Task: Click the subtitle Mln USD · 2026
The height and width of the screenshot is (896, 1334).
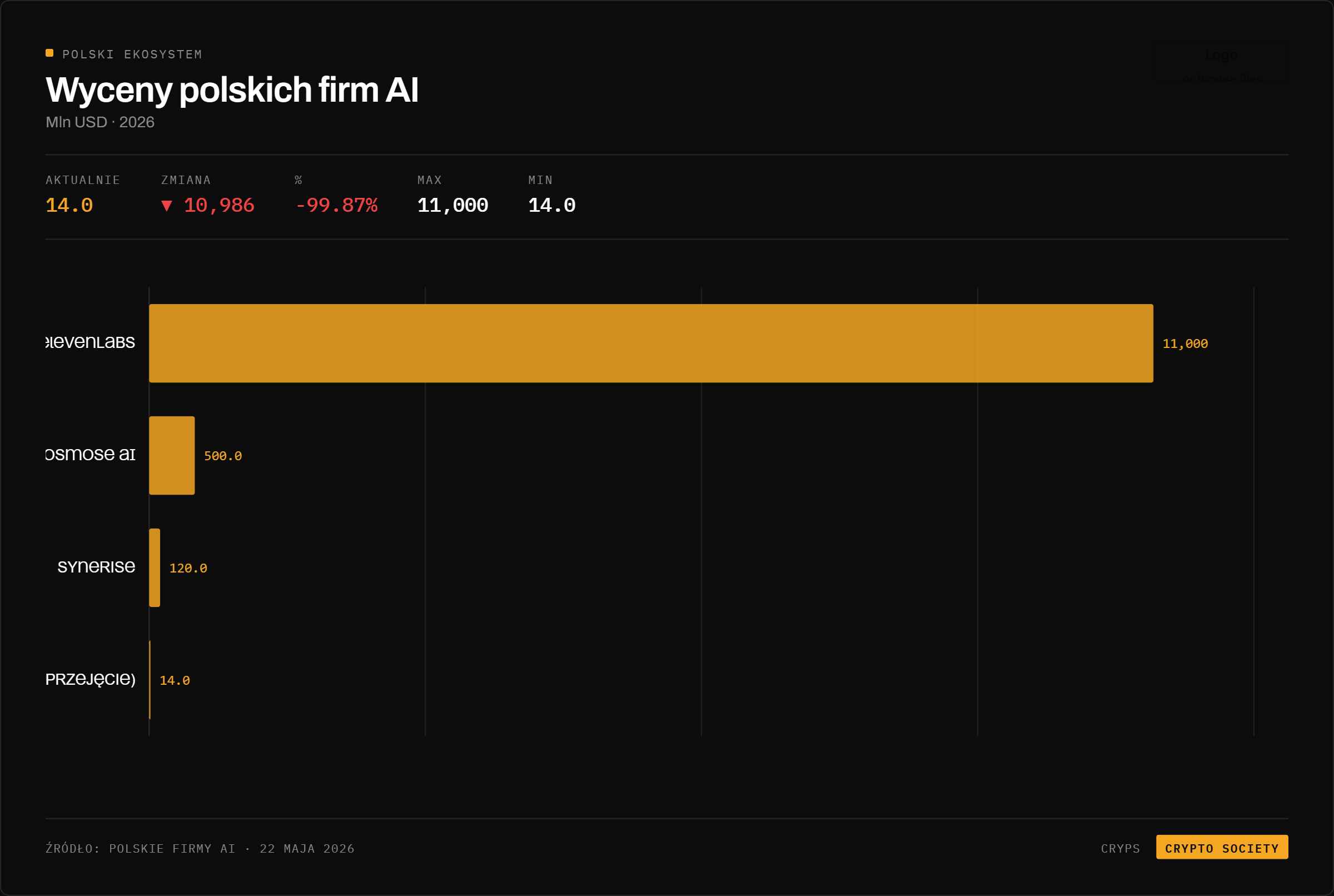Action: [100, 122]
